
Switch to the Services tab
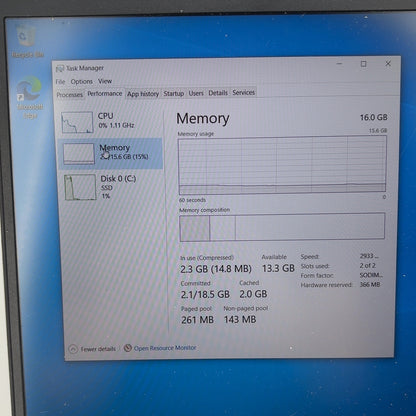tap(244, 93)
